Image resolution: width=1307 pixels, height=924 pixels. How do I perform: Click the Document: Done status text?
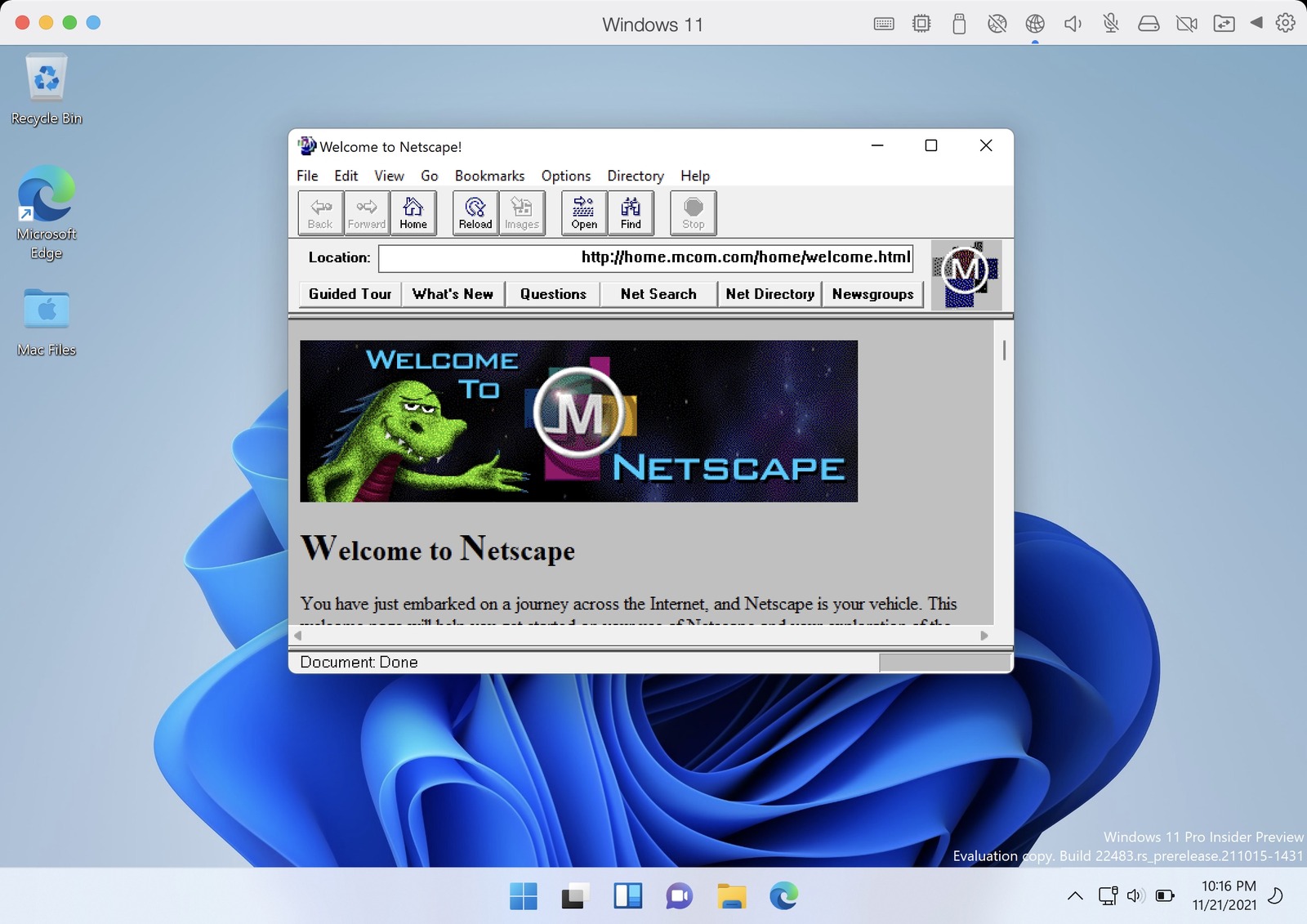[359, 663]
